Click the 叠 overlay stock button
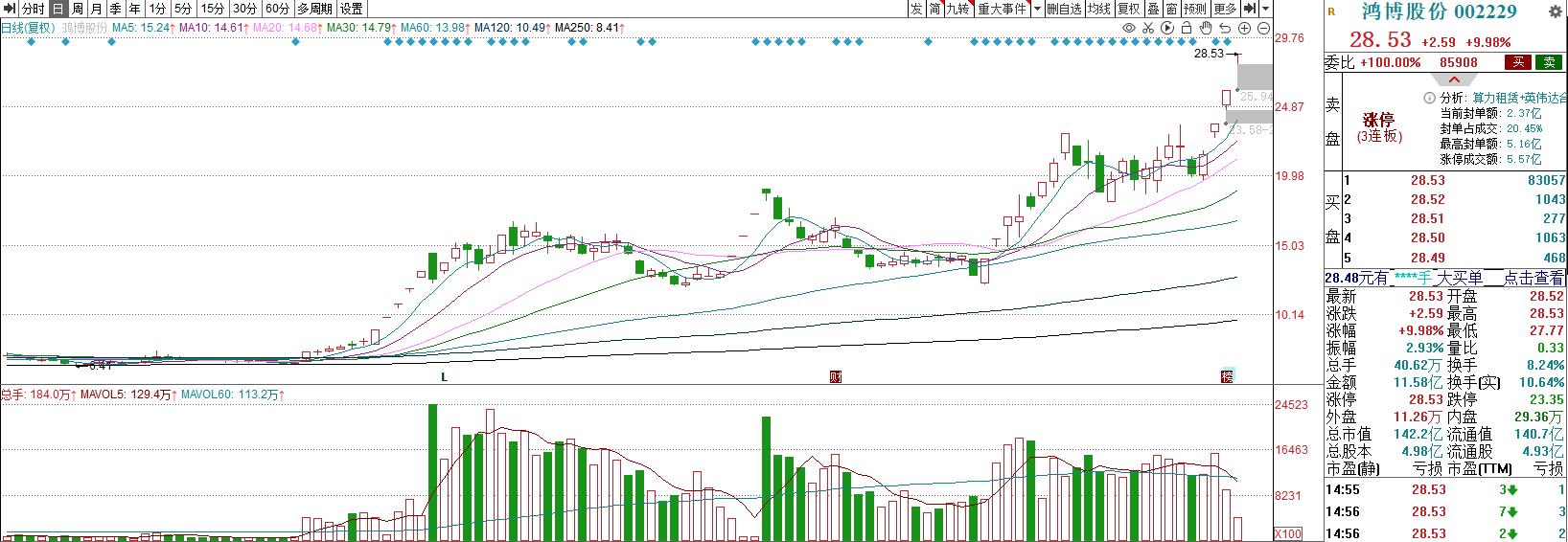The width and height of the screenshot is (1568, 542). click(1153, 9)
